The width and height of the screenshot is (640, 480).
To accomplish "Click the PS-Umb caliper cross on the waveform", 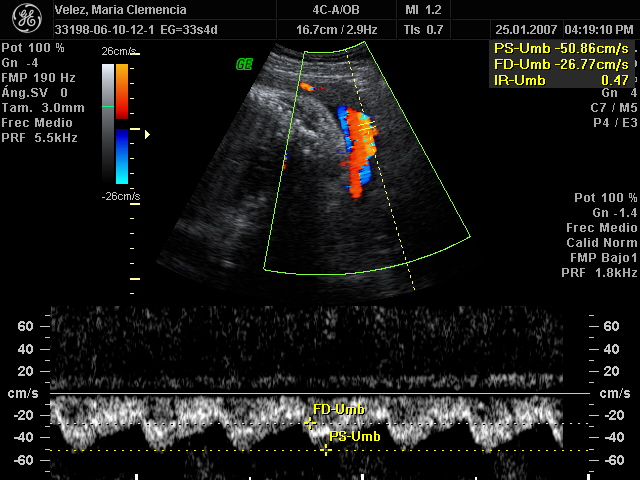I will pyautogui.click(x=326, y=451).
